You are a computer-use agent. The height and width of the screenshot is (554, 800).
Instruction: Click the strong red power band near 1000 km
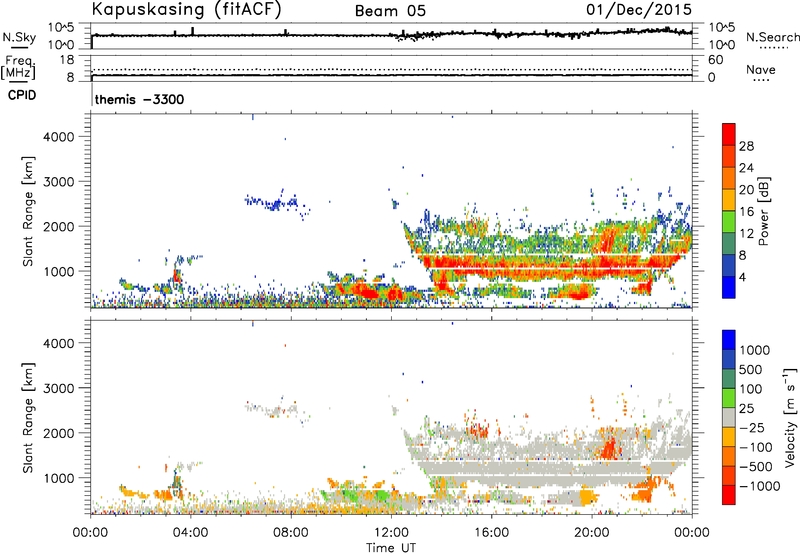tap(551, 265)
